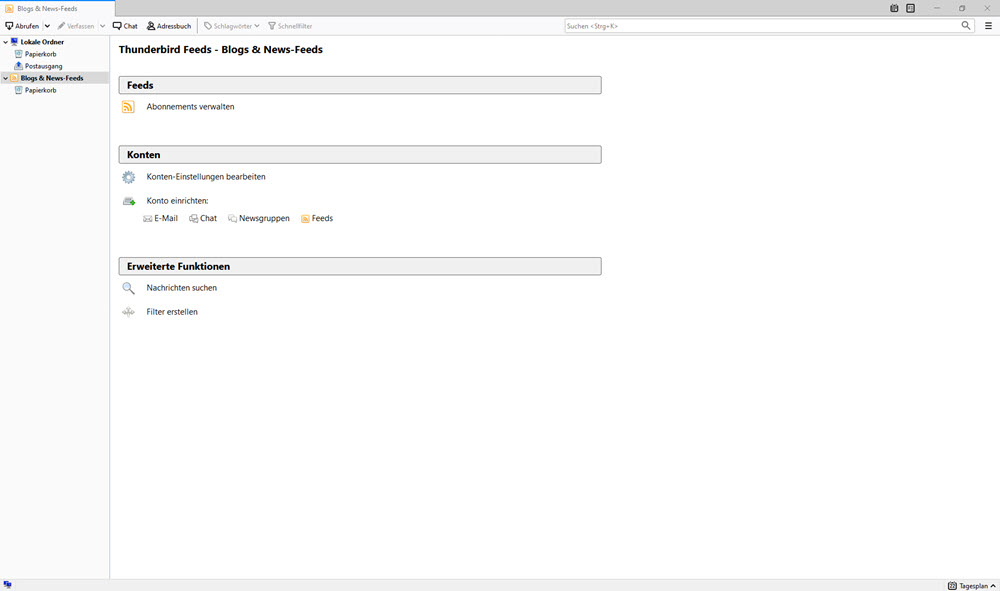Focus the Suchen search field

[760, 26]
